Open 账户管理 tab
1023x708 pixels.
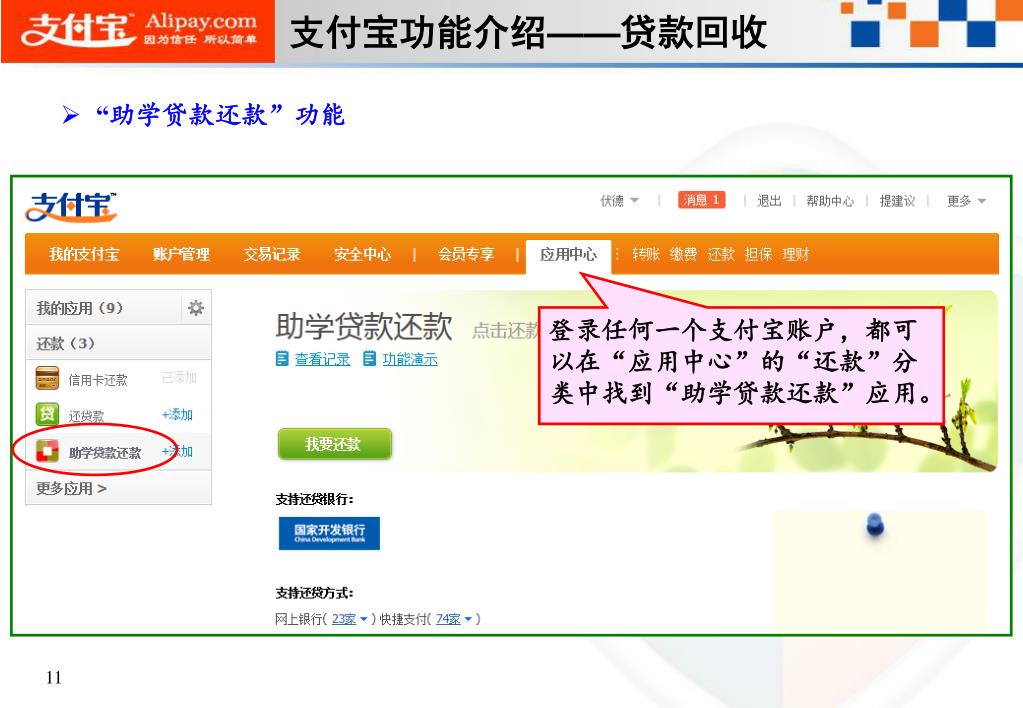tap(181, 254)
